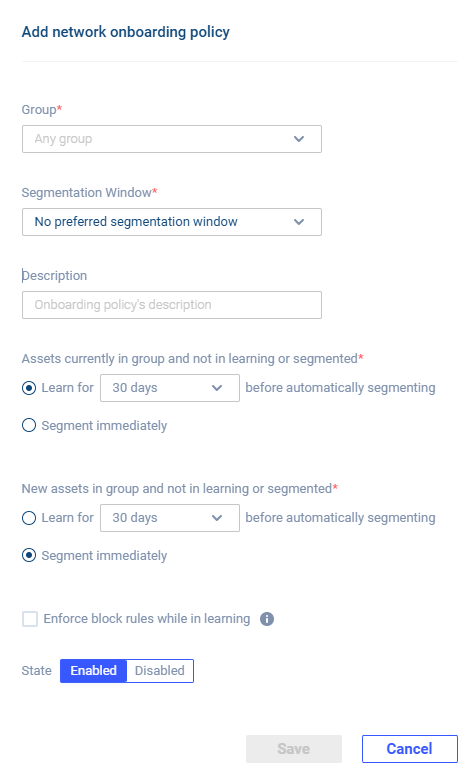Open the Any group dropdown

172,139
